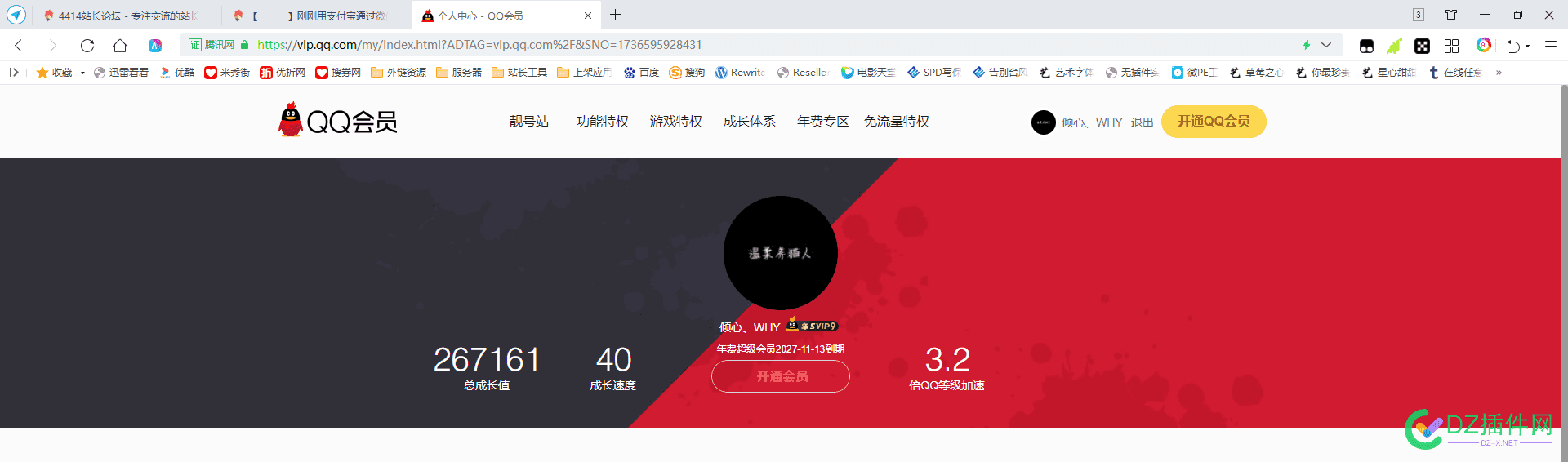This screenshot has height=462, width=1568.
Task: Expand the 站长工具 bookmark folder
Action: click(519, 73)
